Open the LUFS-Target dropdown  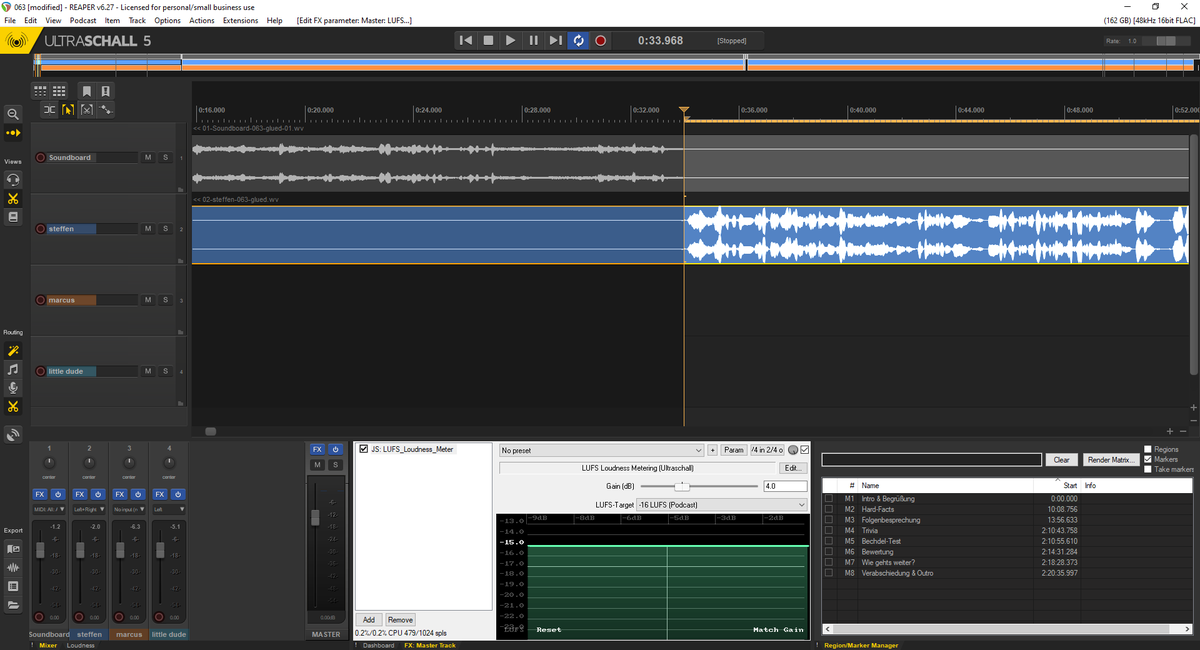tap(720, 505)
